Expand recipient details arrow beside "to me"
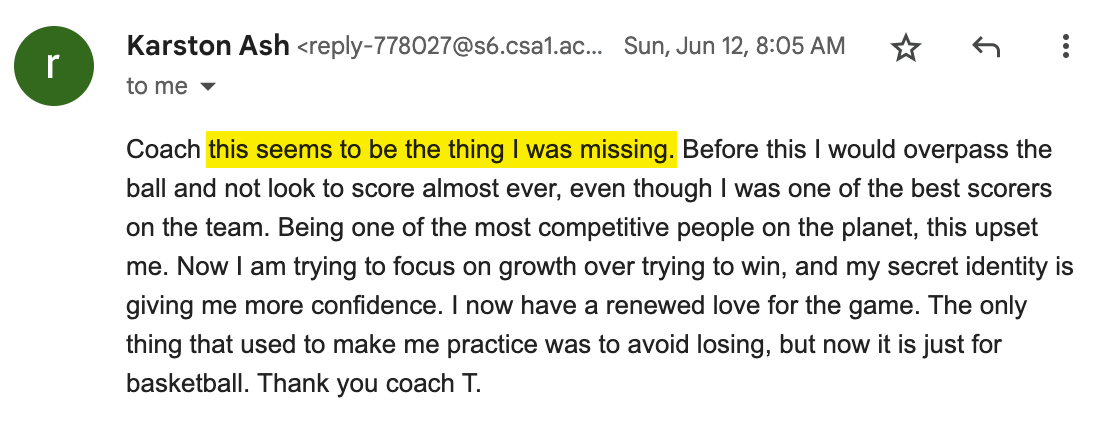1120x425 pixels. (208, 87)
